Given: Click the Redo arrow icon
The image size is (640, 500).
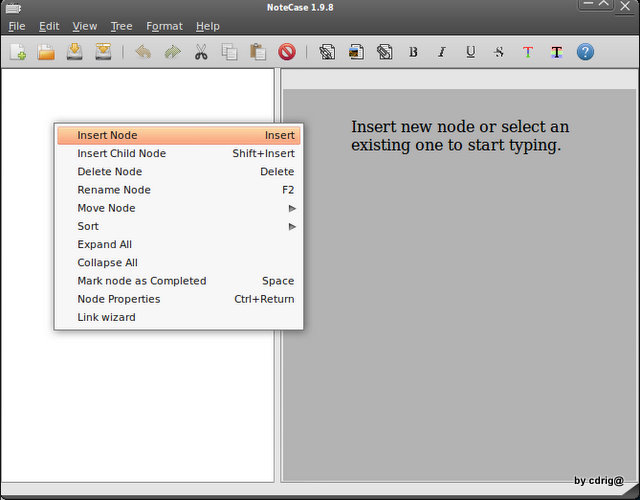Looking at the screenshot, I should (172, 52).
